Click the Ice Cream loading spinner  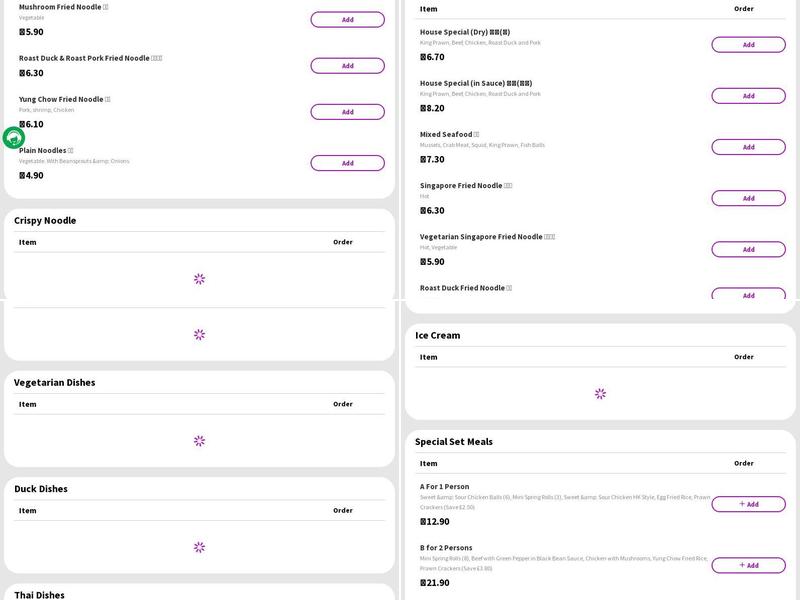tap(600, 394)
